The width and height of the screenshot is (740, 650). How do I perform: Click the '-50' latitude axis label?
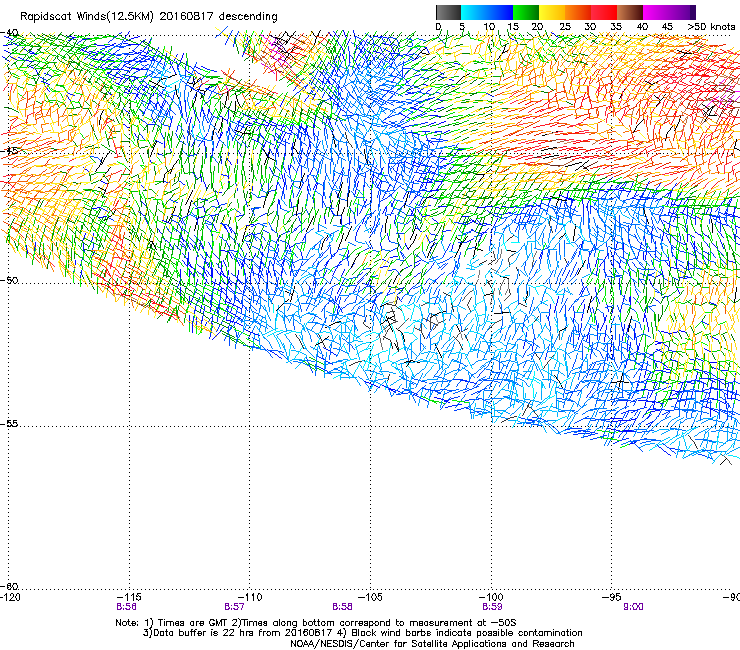click(x=10, y=280)
